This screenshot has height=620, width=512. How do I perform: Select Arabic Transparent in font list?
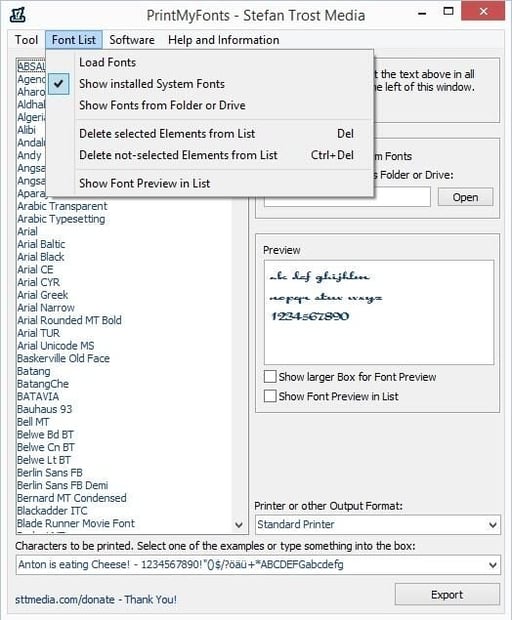click(x=62, y=206)
